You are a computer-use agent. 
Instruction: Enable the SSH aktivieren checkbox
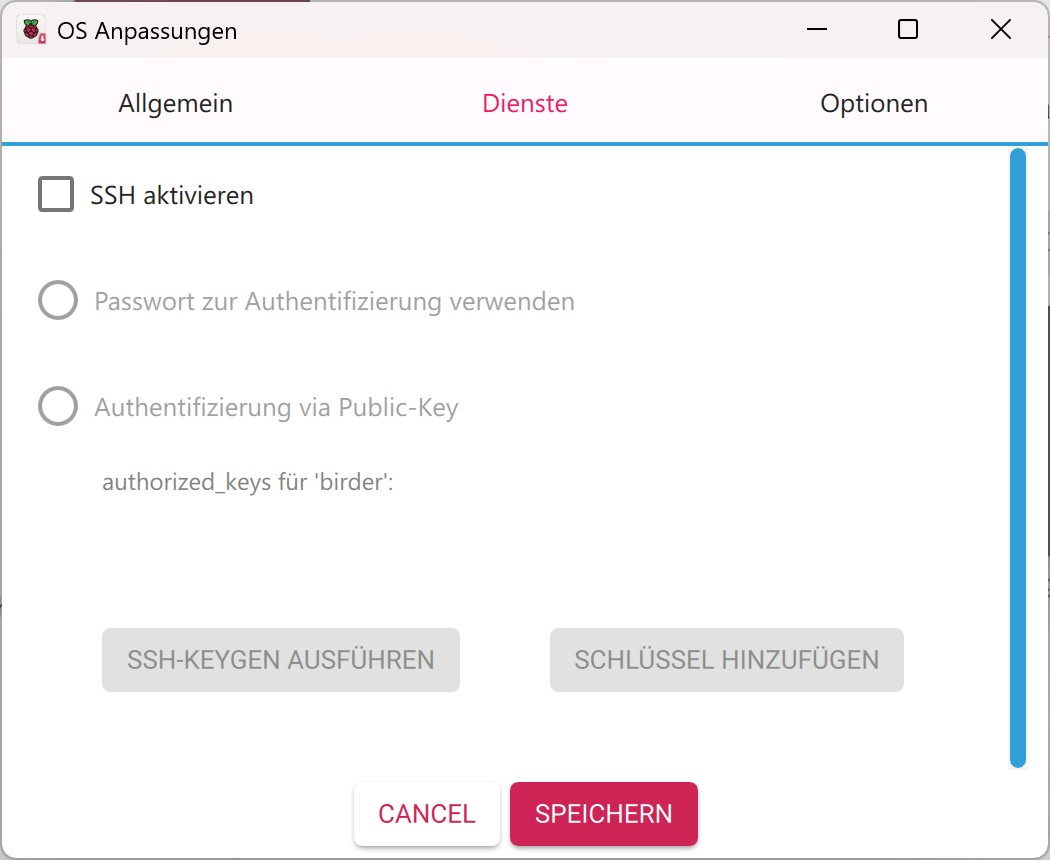(56, 194)
